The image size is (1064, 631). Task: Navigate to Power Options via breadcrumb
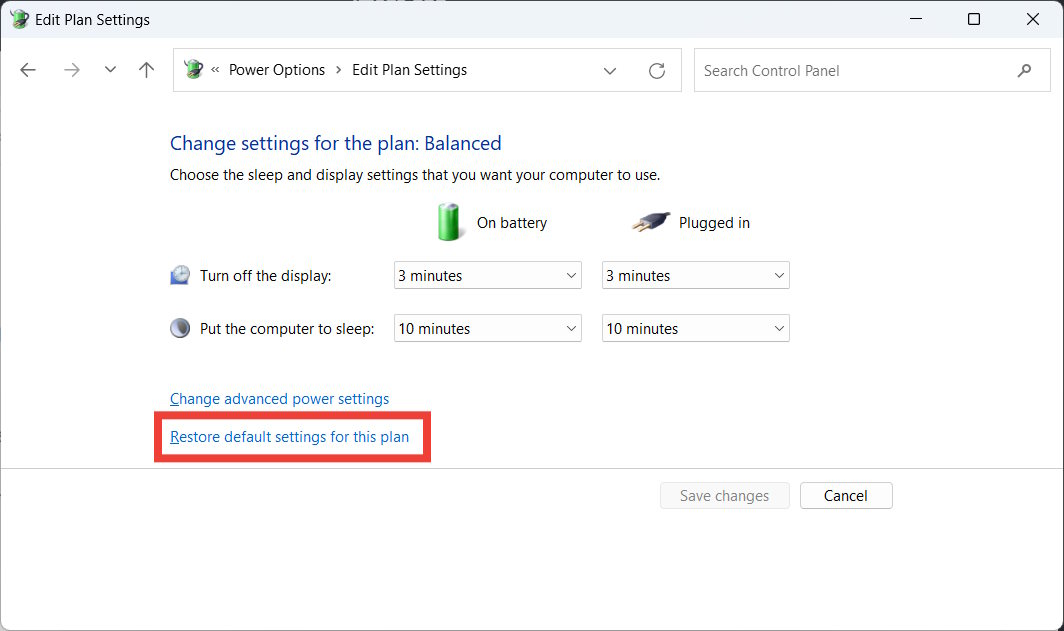pos(277,70)
